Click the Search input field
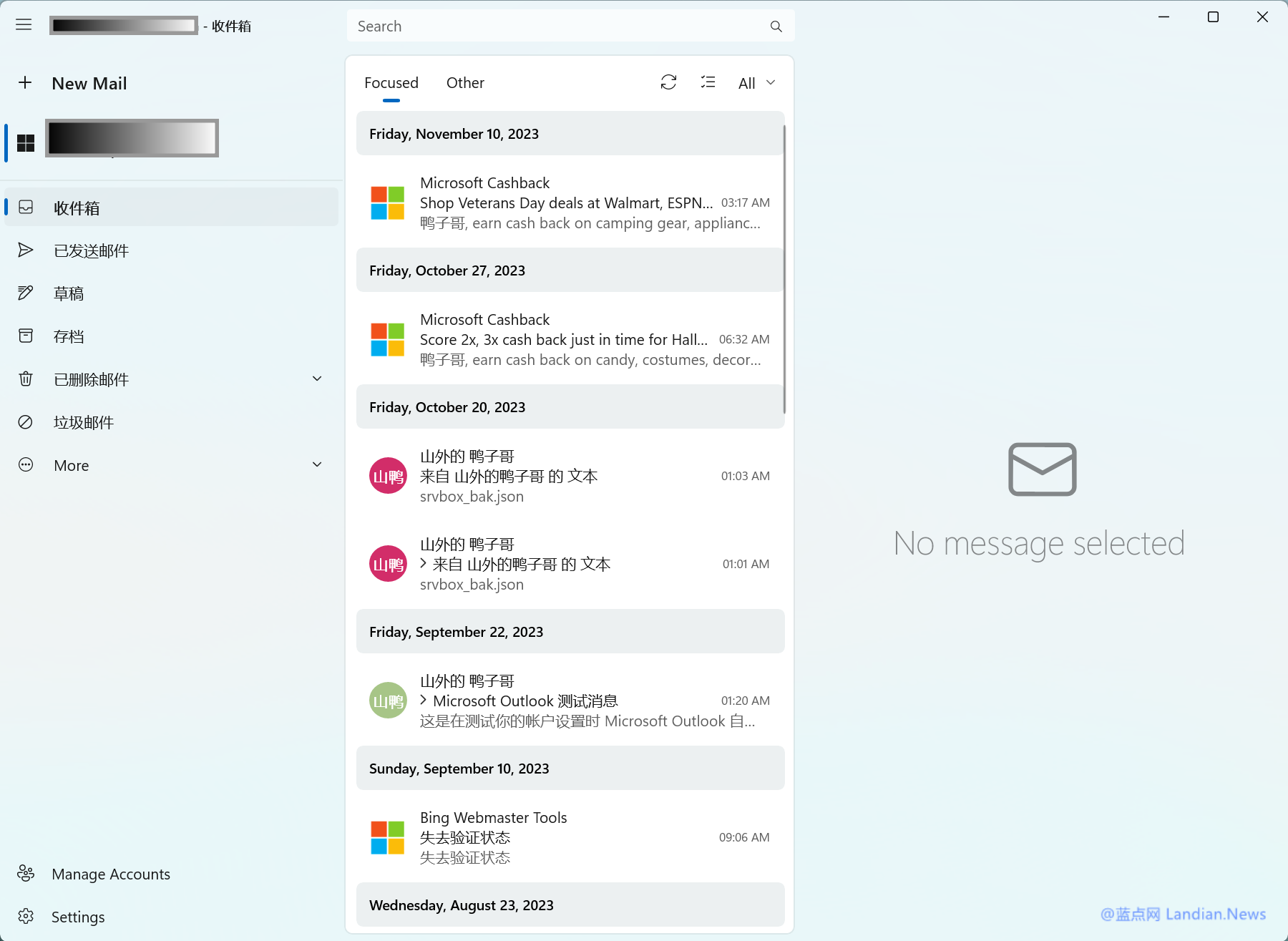This screenshot has height=941, width=1288. pos(558,26)
